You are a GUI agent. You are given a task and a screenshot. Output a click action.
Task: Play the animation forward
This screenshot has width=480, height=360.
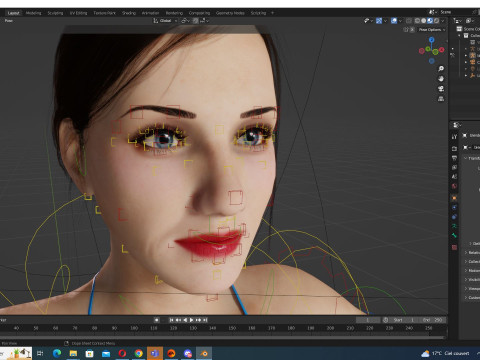pos(192,320)
